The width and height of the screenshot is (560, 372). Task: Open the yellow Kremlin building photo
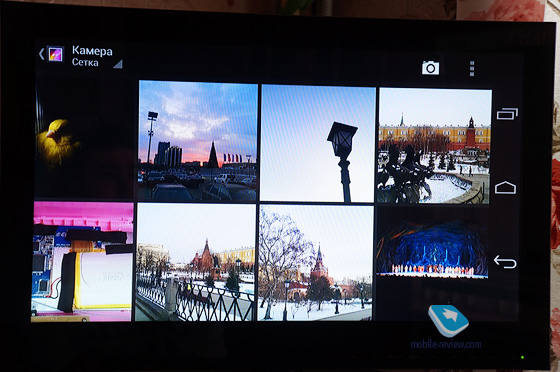point(435,146)
